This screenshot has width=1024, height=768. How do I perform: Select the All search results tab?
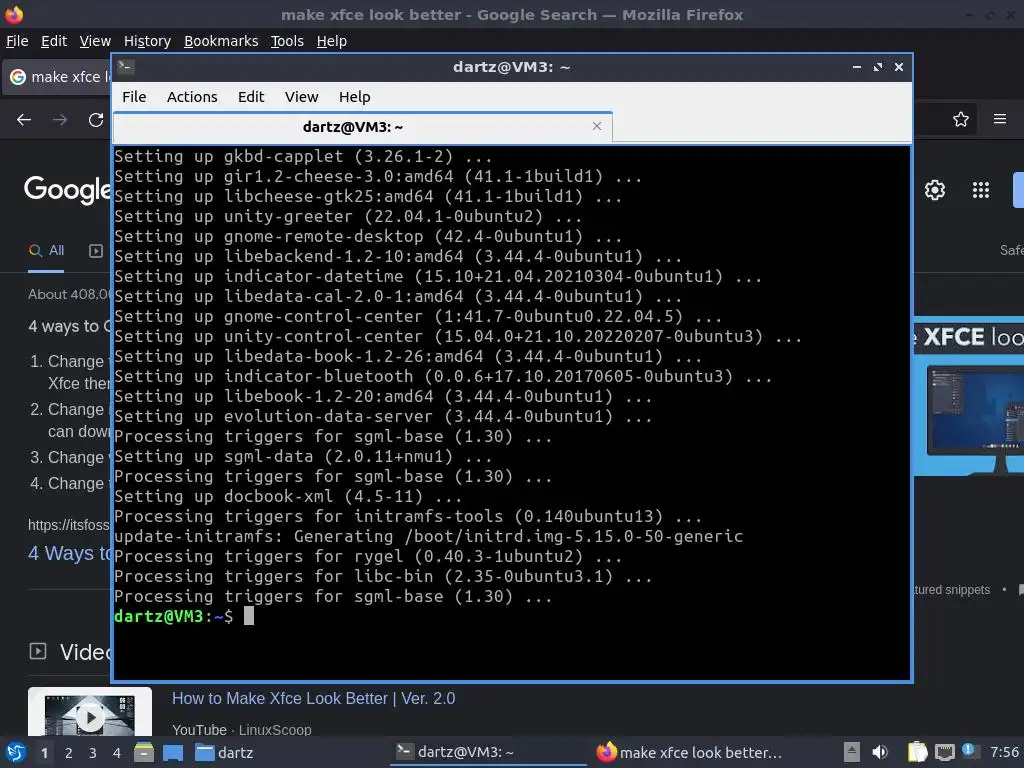click(x=46, y=250)
